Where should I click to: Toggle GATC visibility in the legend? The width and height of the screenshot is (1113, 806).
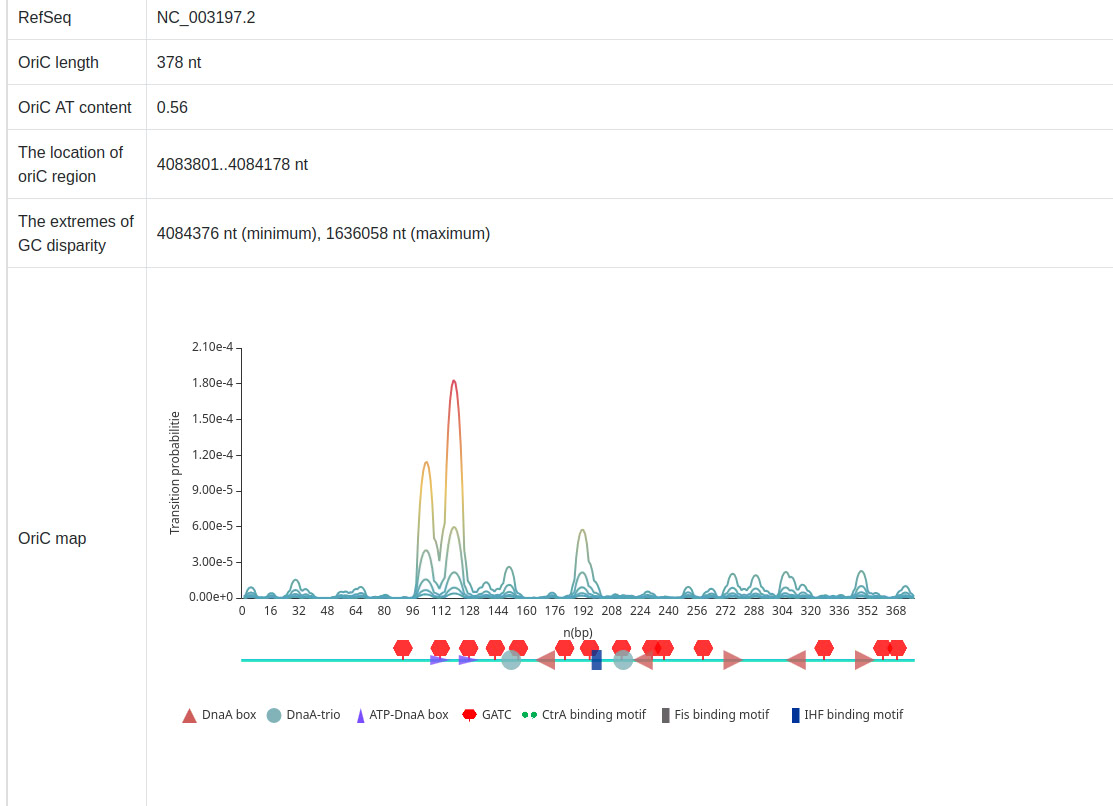pos(486,715)
